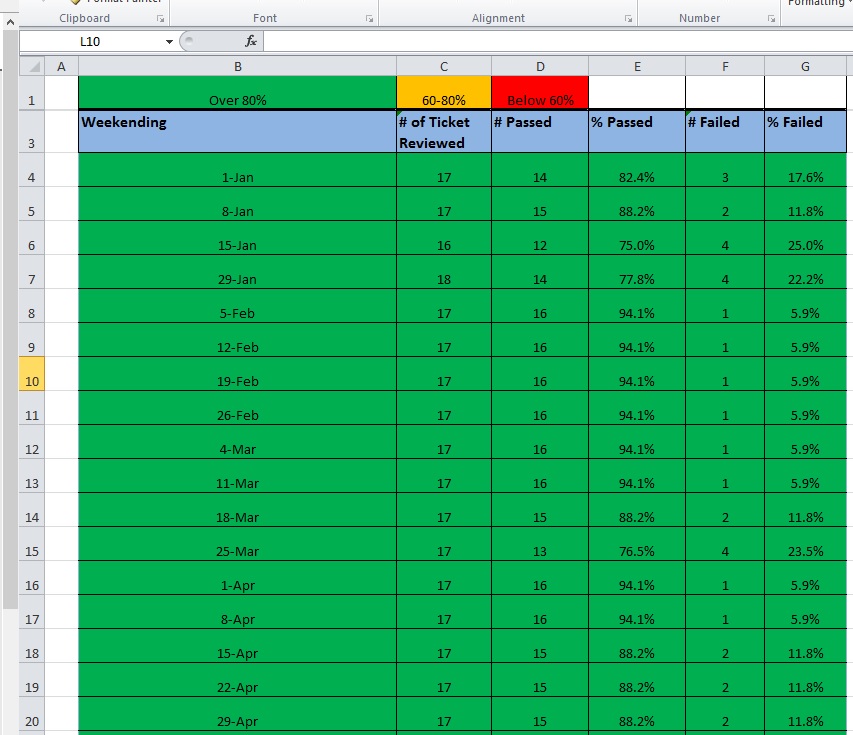Click 17.6% in the 1-Jan row
This screenshot has width=853, height=735.
pos(805,170)
